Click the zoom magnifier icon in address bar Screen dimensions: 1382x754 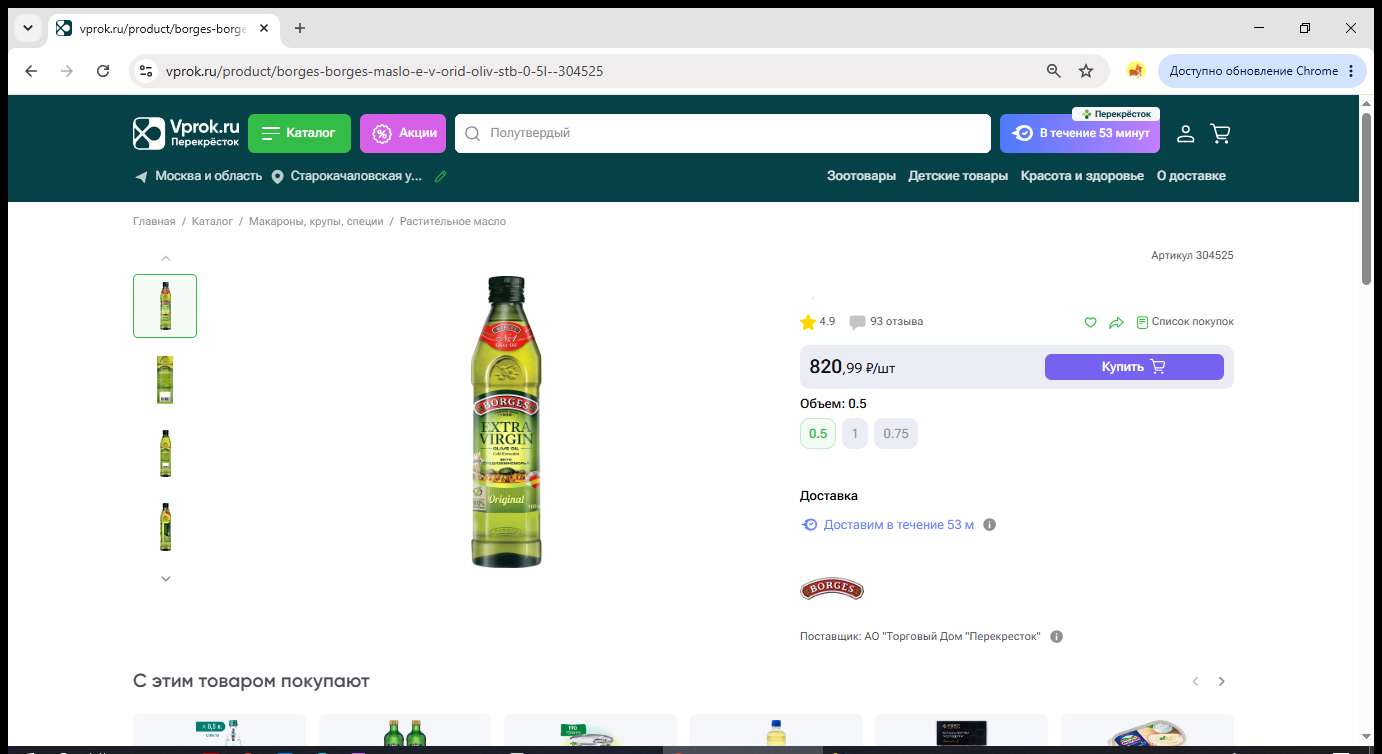point(1053,71)
